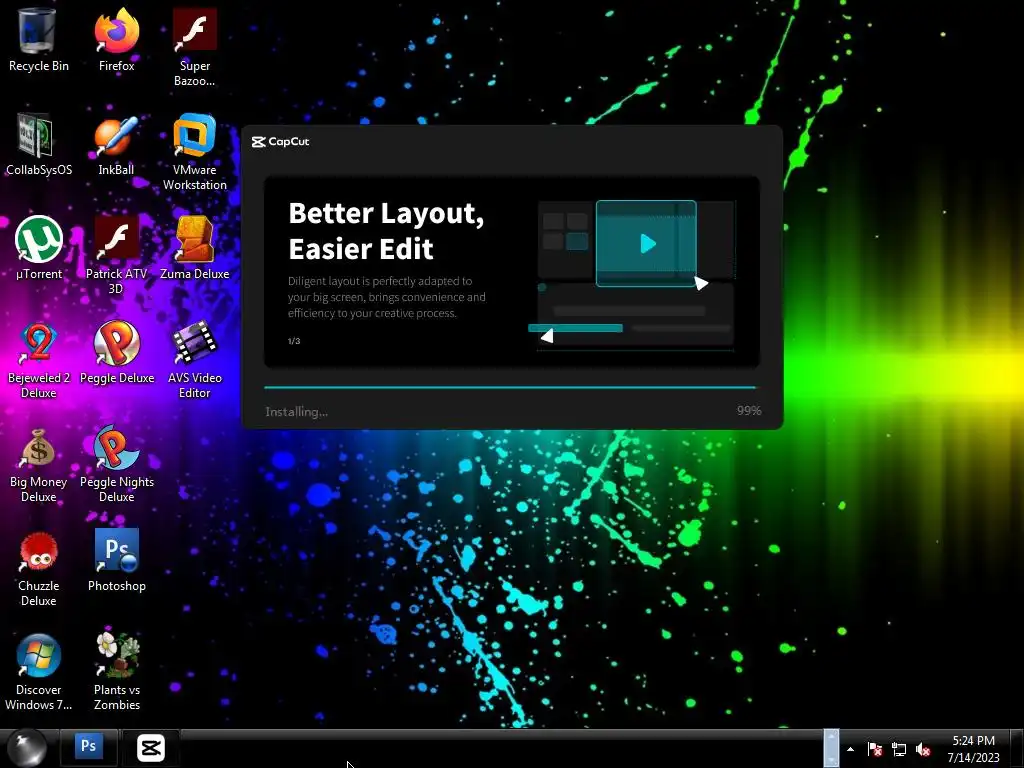Open the clock showing 5:24 PM

pyautogui.click(x=973, y=749)
